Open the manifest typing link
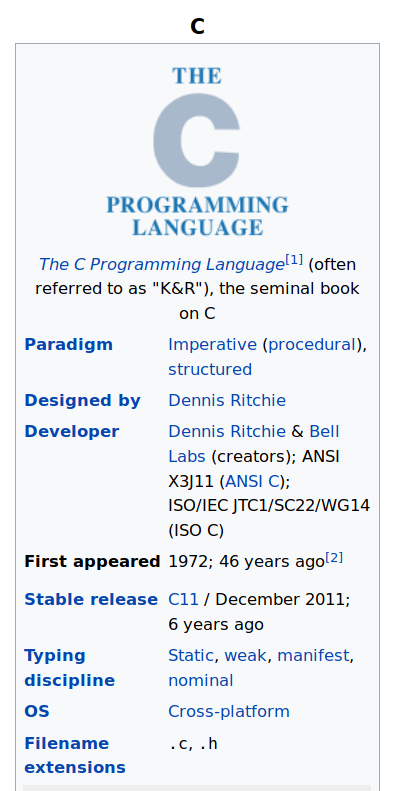Screen dimensions: 397x791 pos(313,655)
